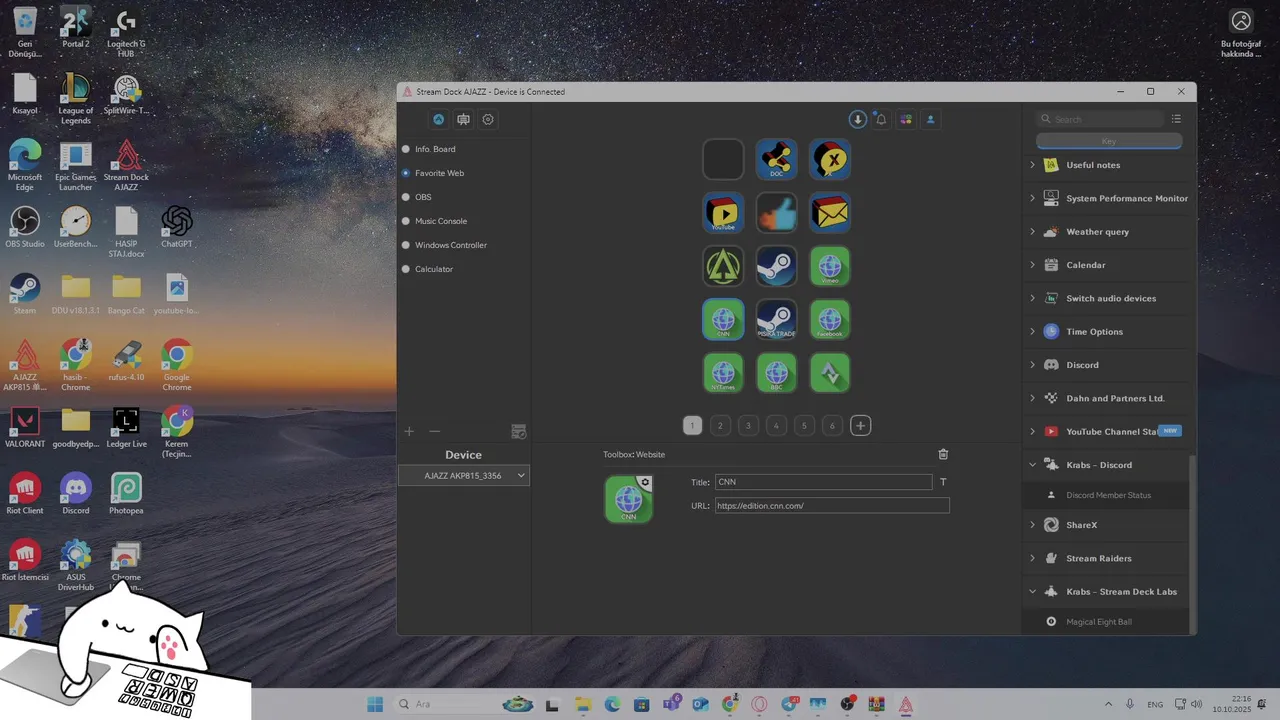Switch to page 5
This screenshot has width=1280, height=720.
[x=804, y=426]
